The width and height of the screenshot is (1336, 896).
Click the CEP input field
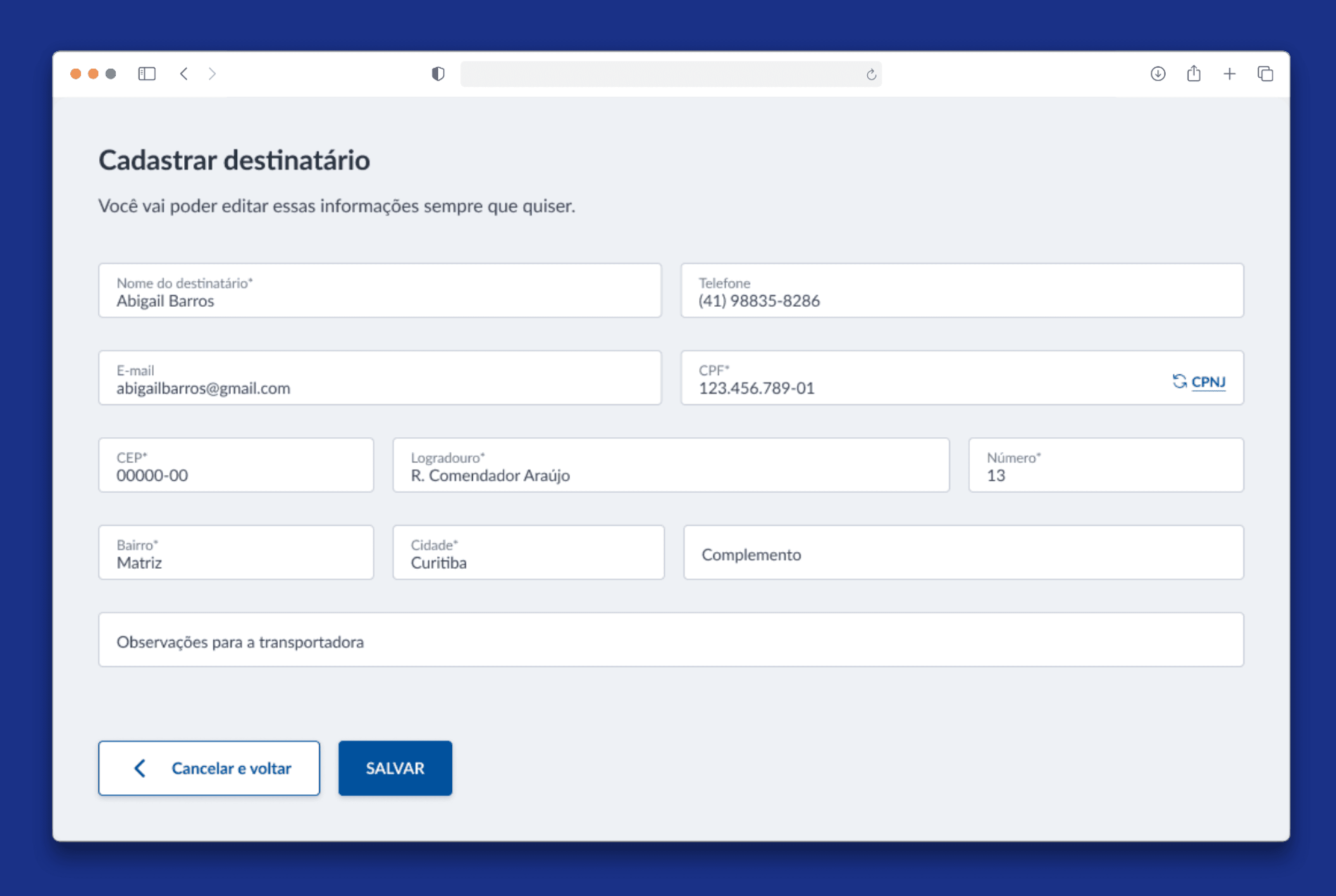pyautogui.click(x=236, y=465)
